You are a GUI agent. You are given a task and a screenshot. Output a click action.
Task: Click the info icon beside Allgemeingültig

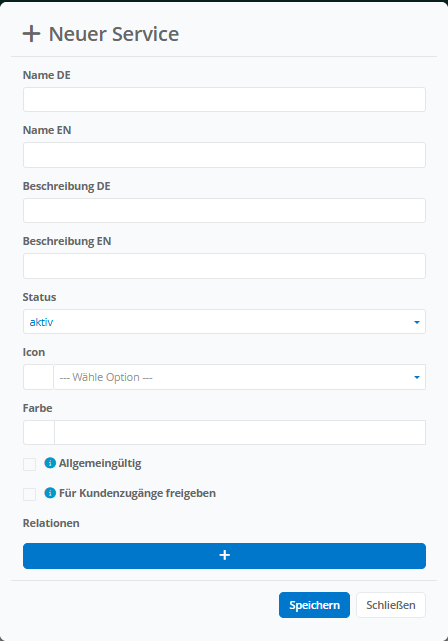(x=50, y=463)
